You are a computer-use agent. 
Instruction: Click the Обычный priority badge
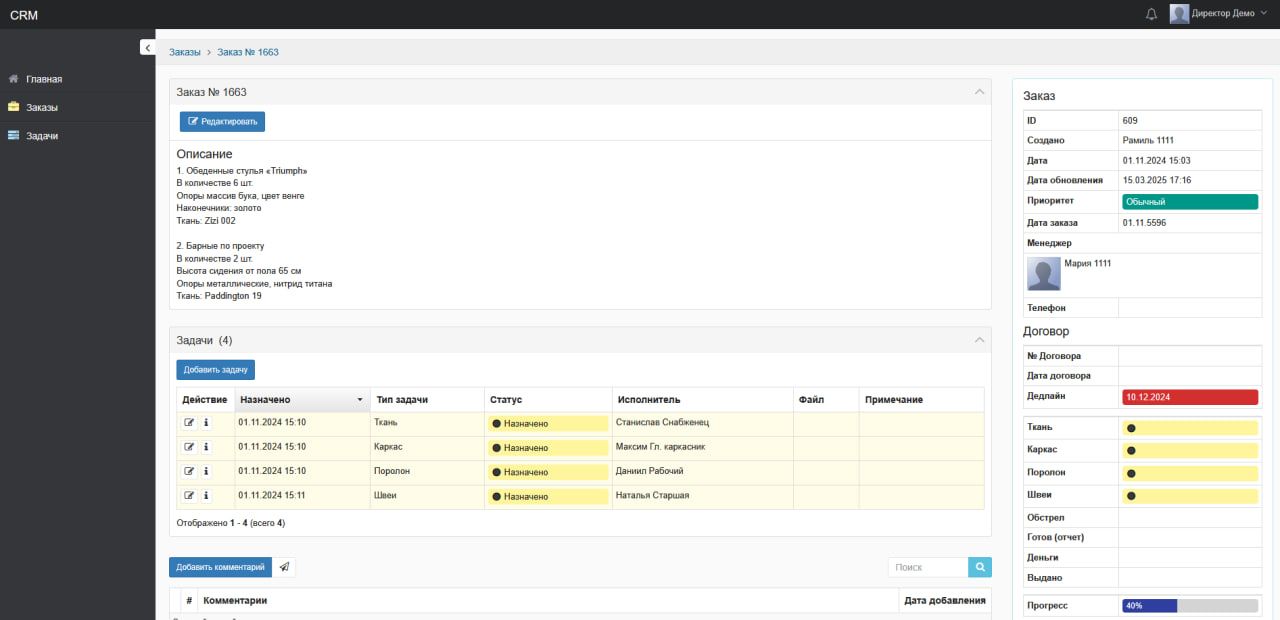pos(1190,202)
